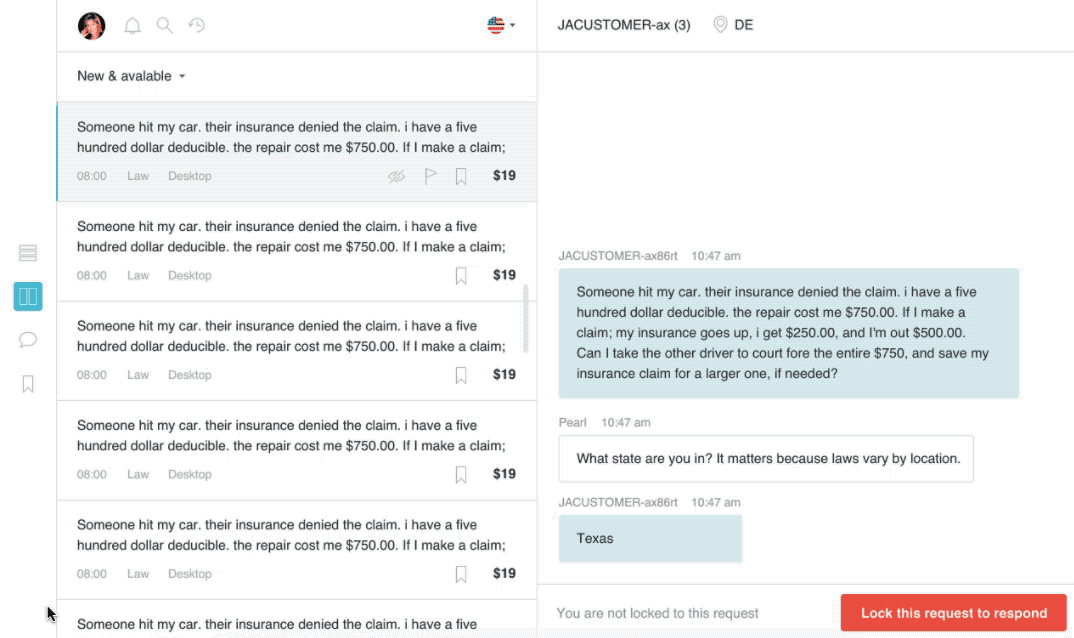Open the chat bubble sidebar icon
Image resolution: width=1074 pixels, height=638 pixels.
coord(28,340)
